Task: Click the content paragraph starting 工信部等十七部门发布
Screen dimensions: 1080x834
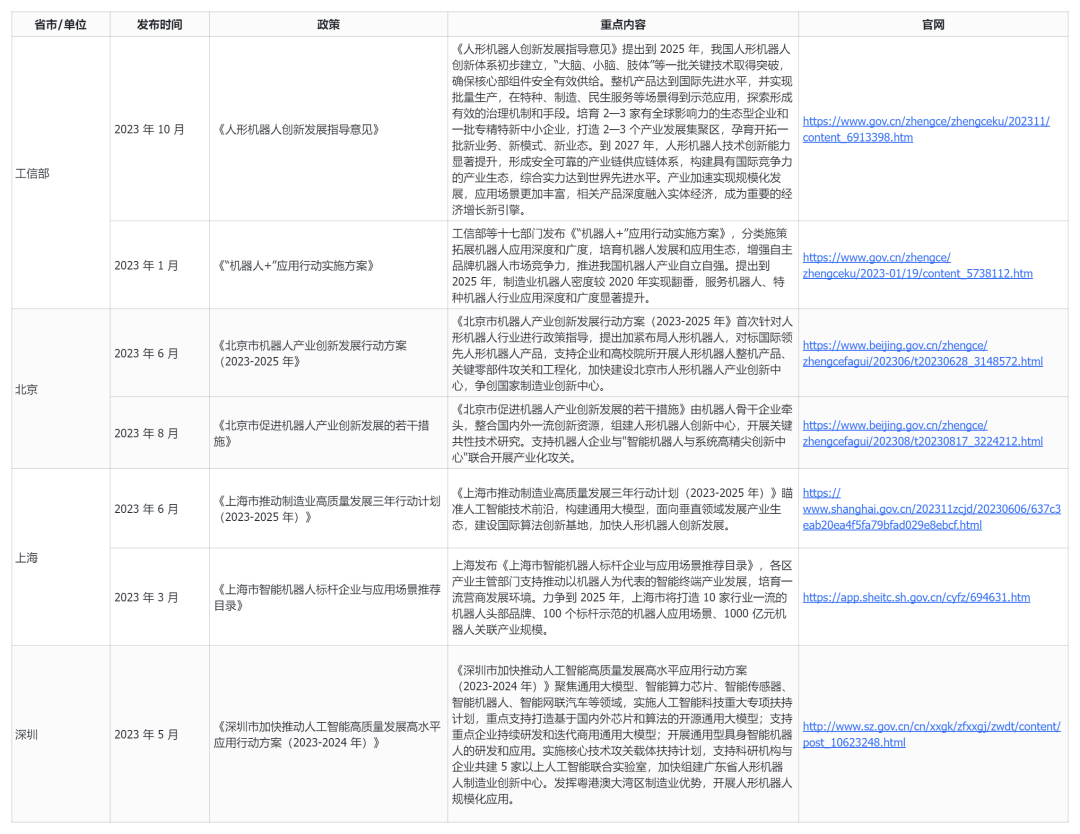Action: click(622, 266)
